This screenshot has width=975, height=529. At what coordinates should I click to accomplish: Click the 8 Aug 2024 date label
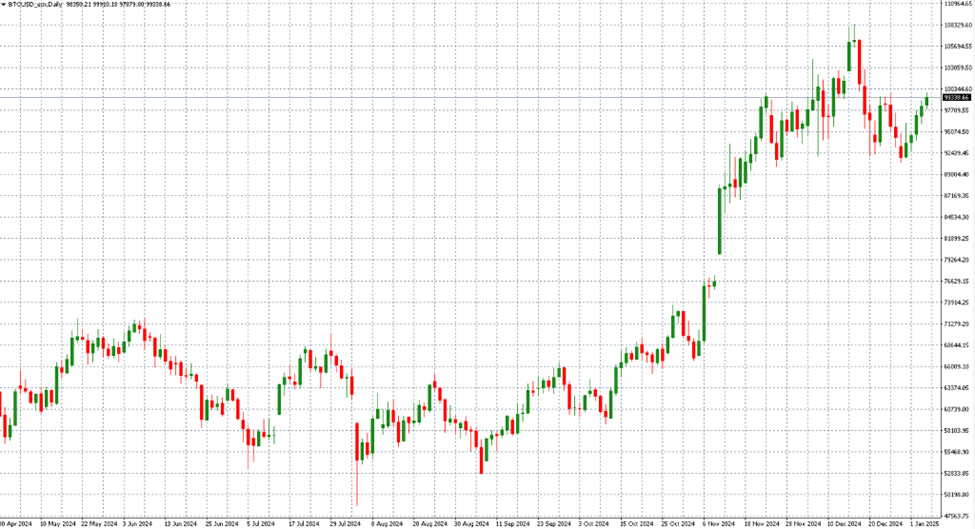click(386, 523)
